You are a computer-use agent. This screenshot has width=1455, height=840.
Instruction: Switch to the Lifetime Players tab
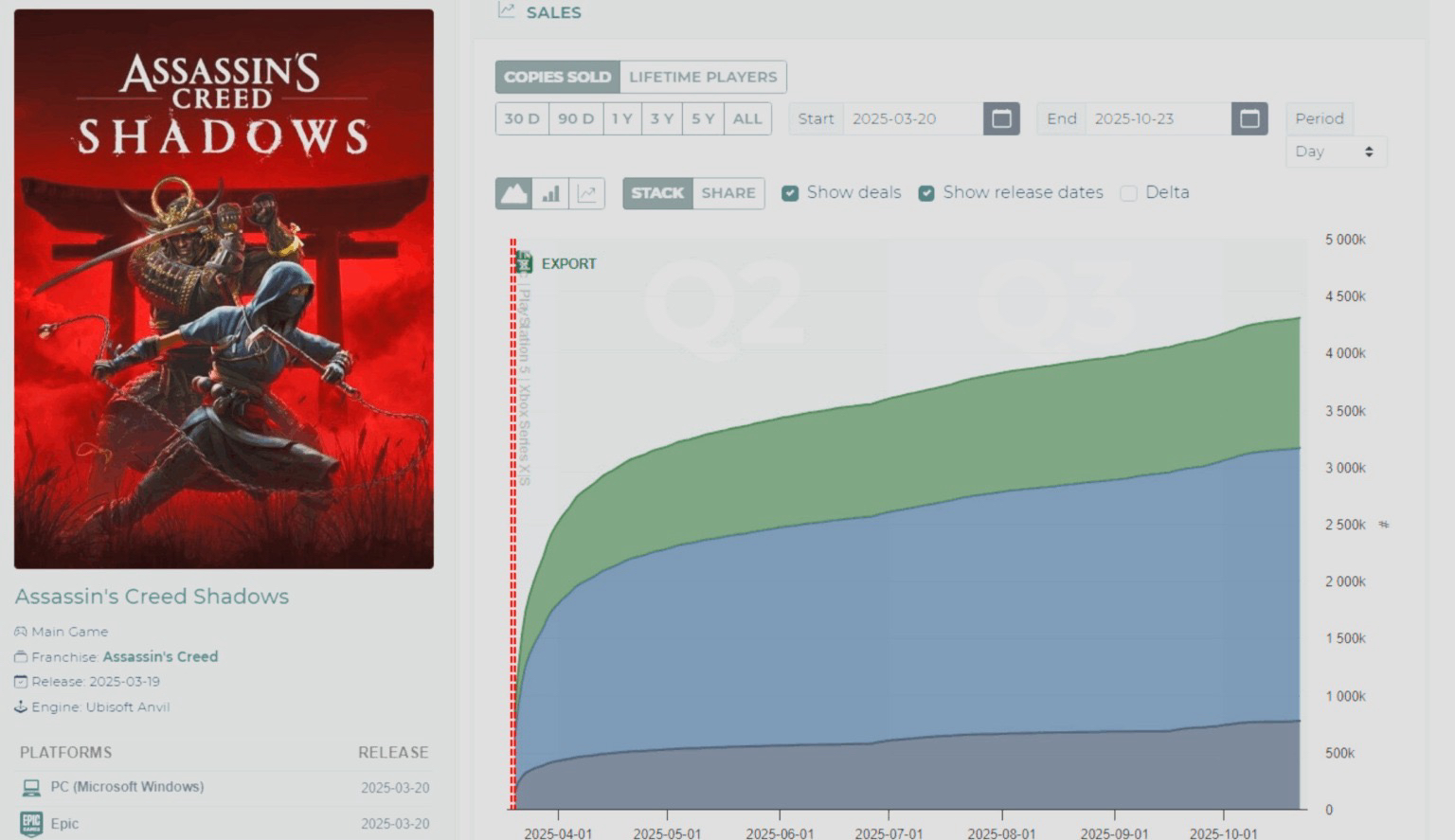click(703, 77)
